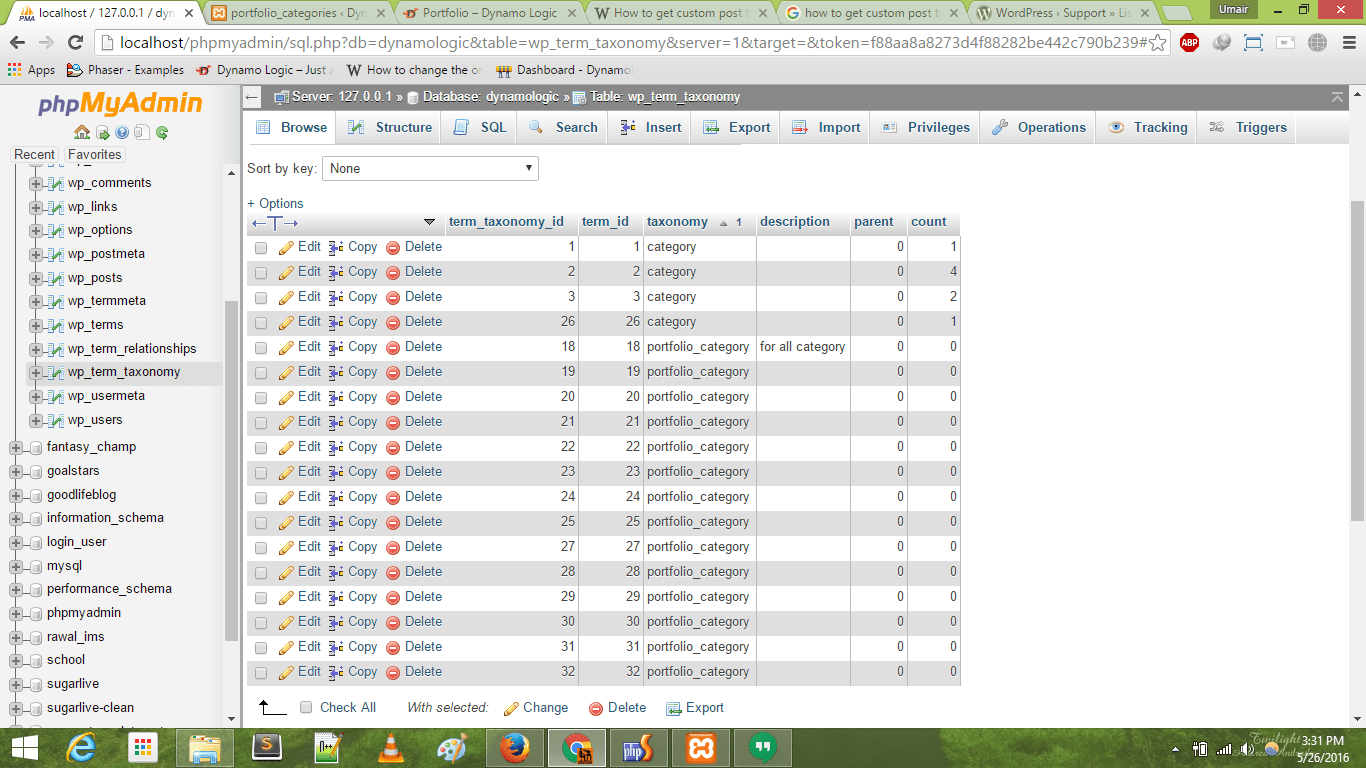Screen dimensions: 1366x768
Task: Select row checkbox for term_taxonomy_id 22
Action: click(x=261, y=448)
